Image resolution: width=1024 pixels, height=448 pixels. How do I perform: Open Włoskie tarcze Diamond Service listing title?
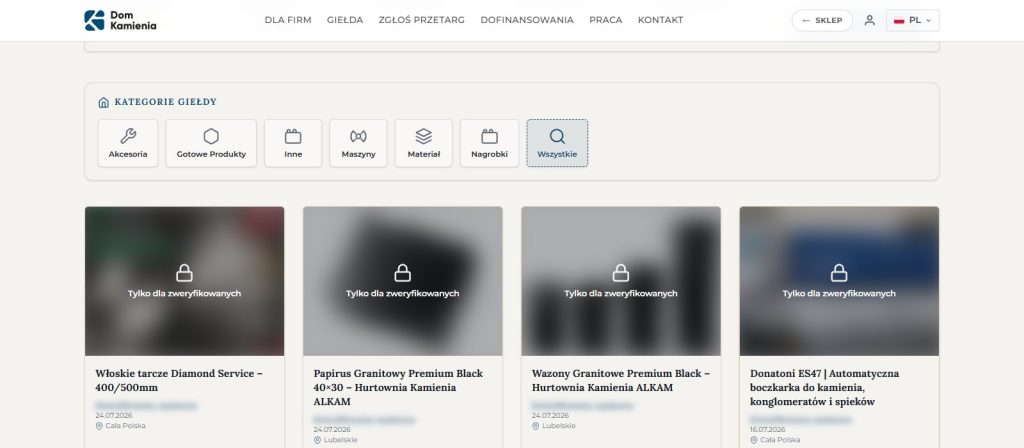pyautogui.click(x=179, y=380)
